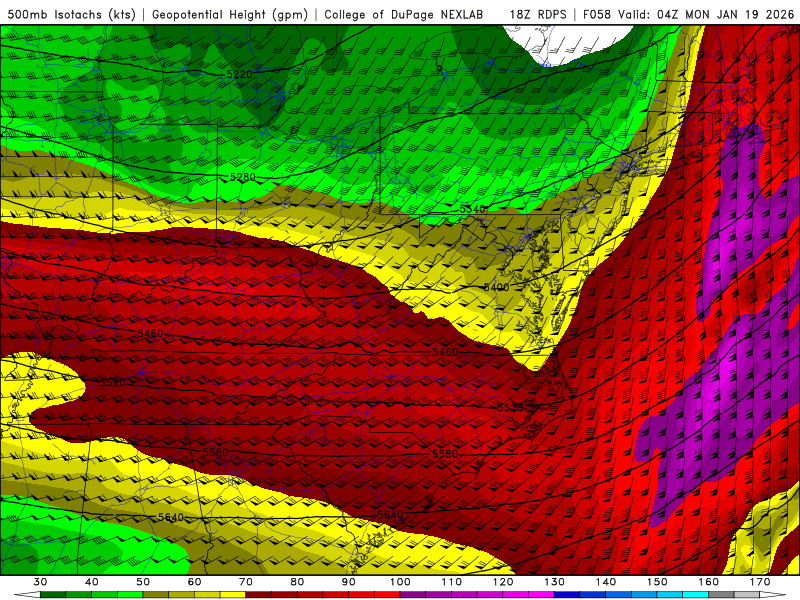Click the light gray swatch before 170 kt
This screenshot has width=800, height=600.
pos(747,593)
